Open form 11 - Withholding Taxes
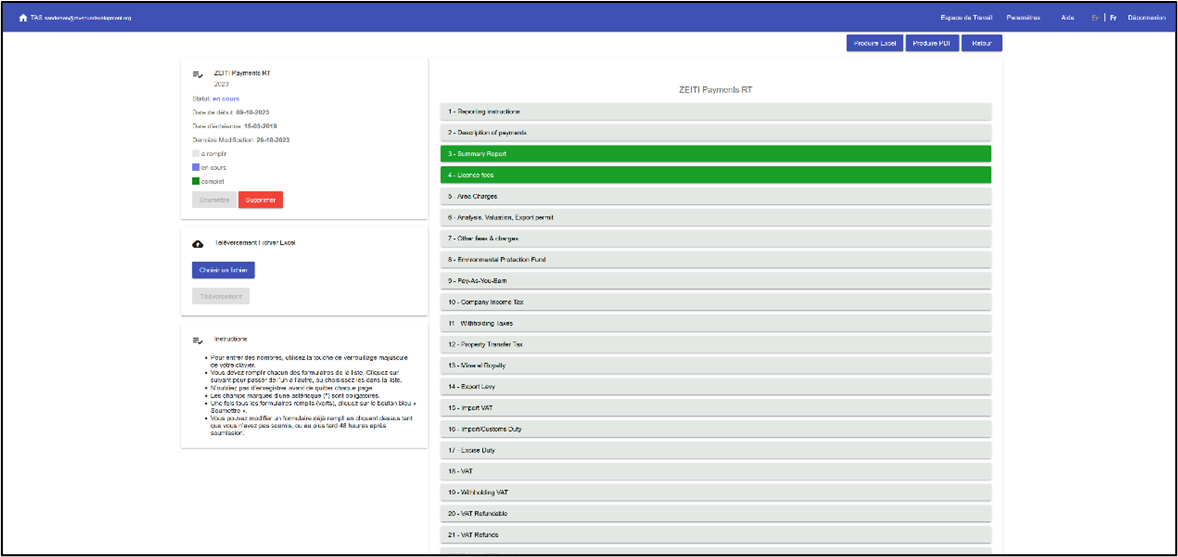Viewport: 1178px width, 557px height. 715,323
